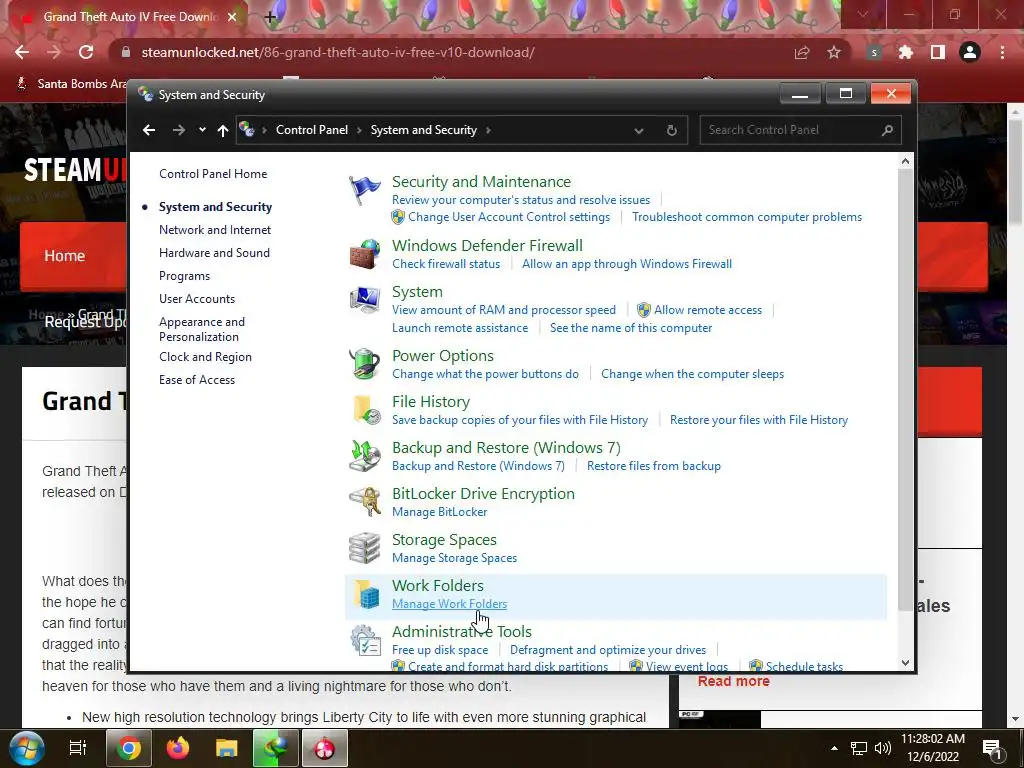Select Clock and Region category
The width and height of the screenshot is (1024, 768).
[x=205, y=357]
